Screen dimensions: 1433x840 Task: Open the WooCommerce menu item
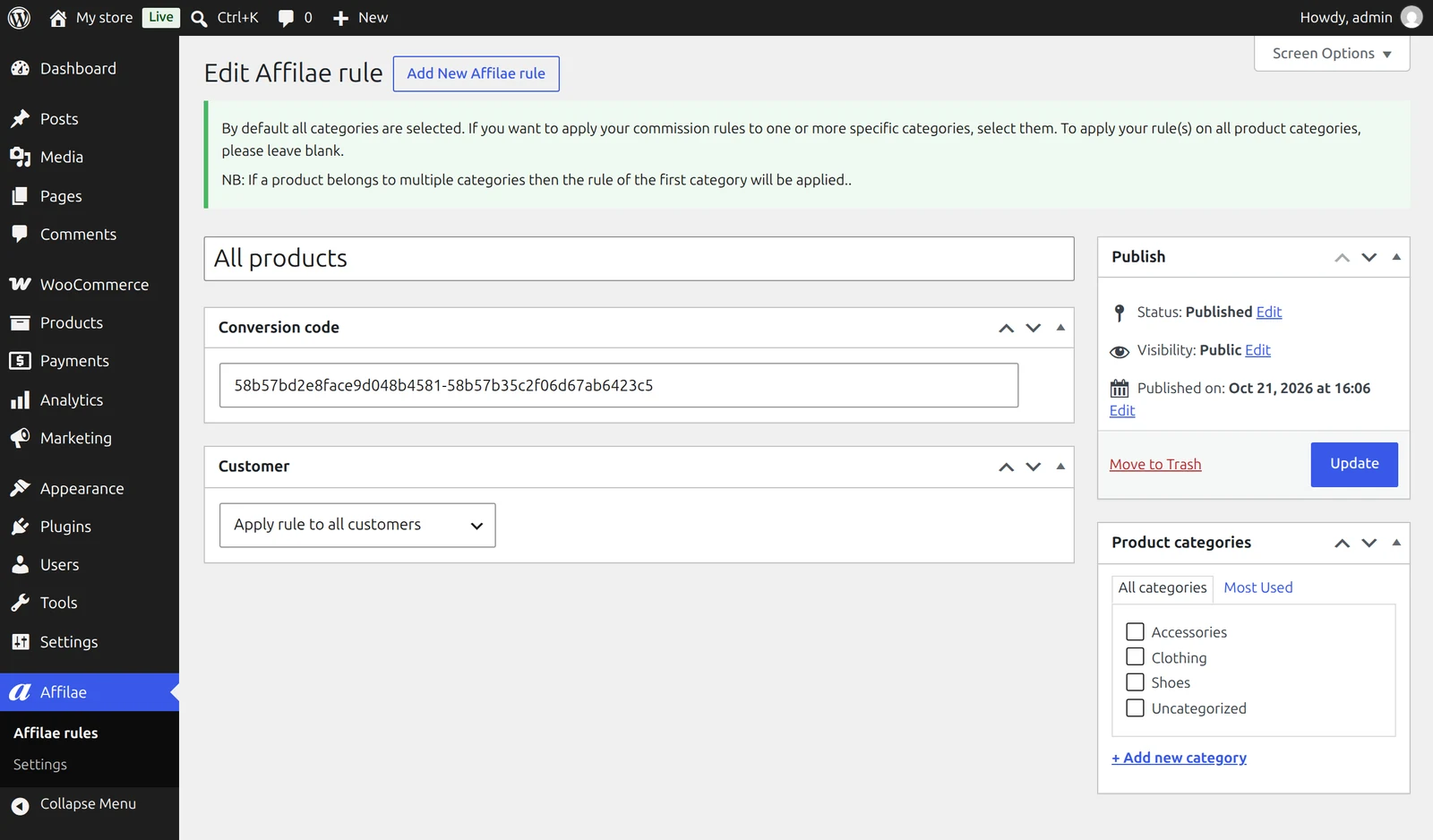90,285
